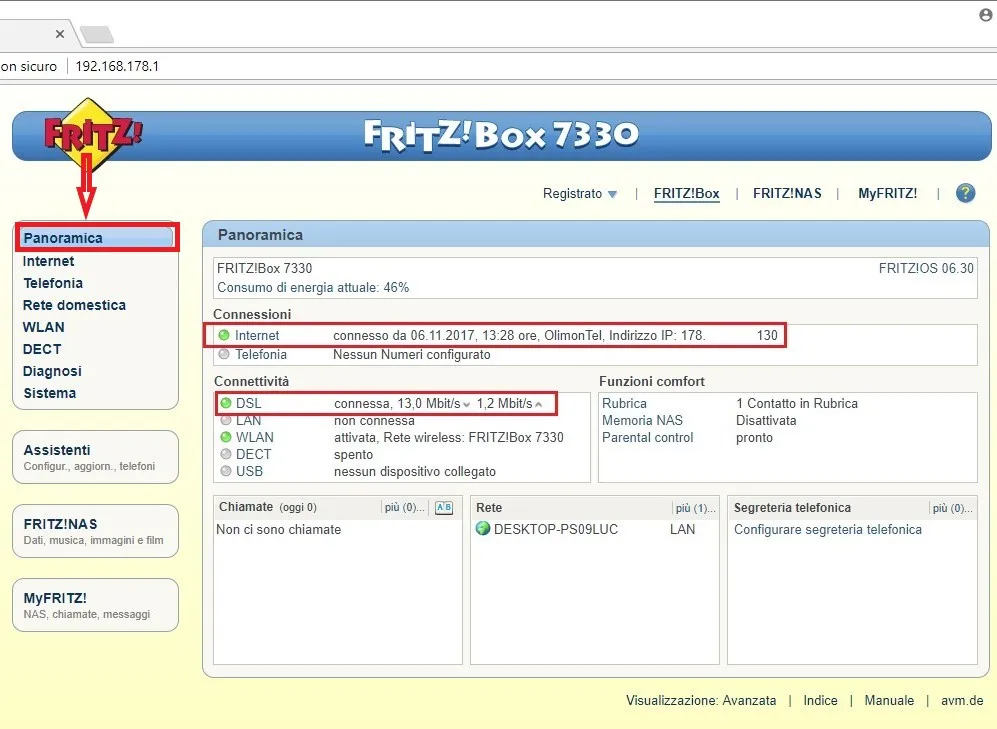Open the Configurare segreteria telefonica link
Screen dimensions: 997x729
[828, 529]
